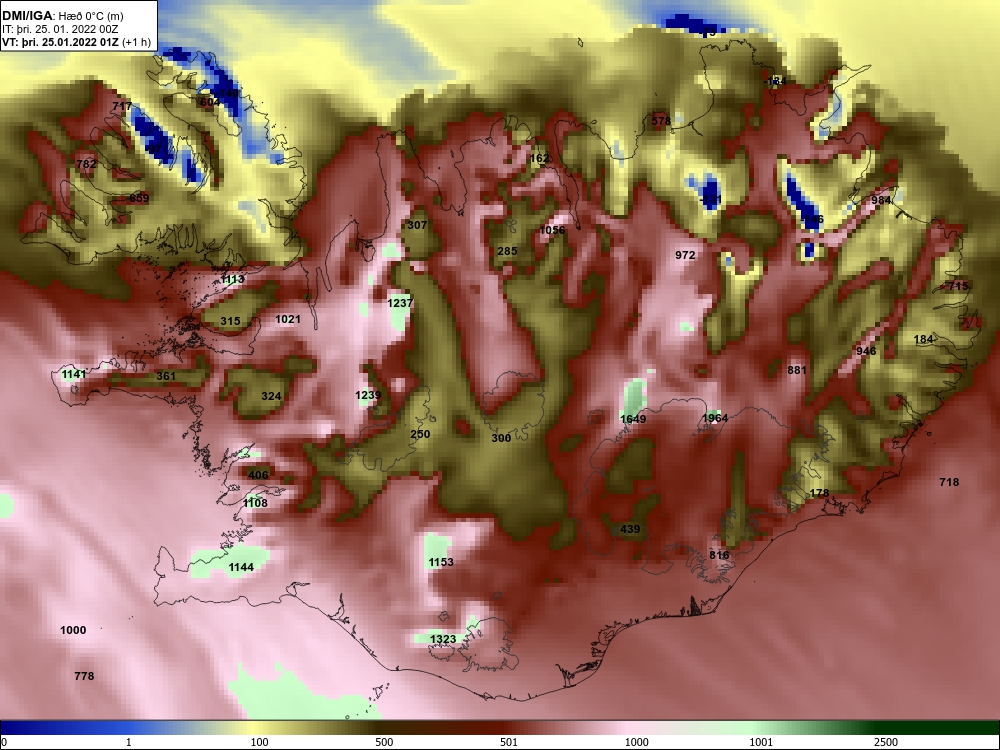The width and height of the screenshot is (1000, 750).
Task: Select the 1964 map value
Action: [715, 418]
